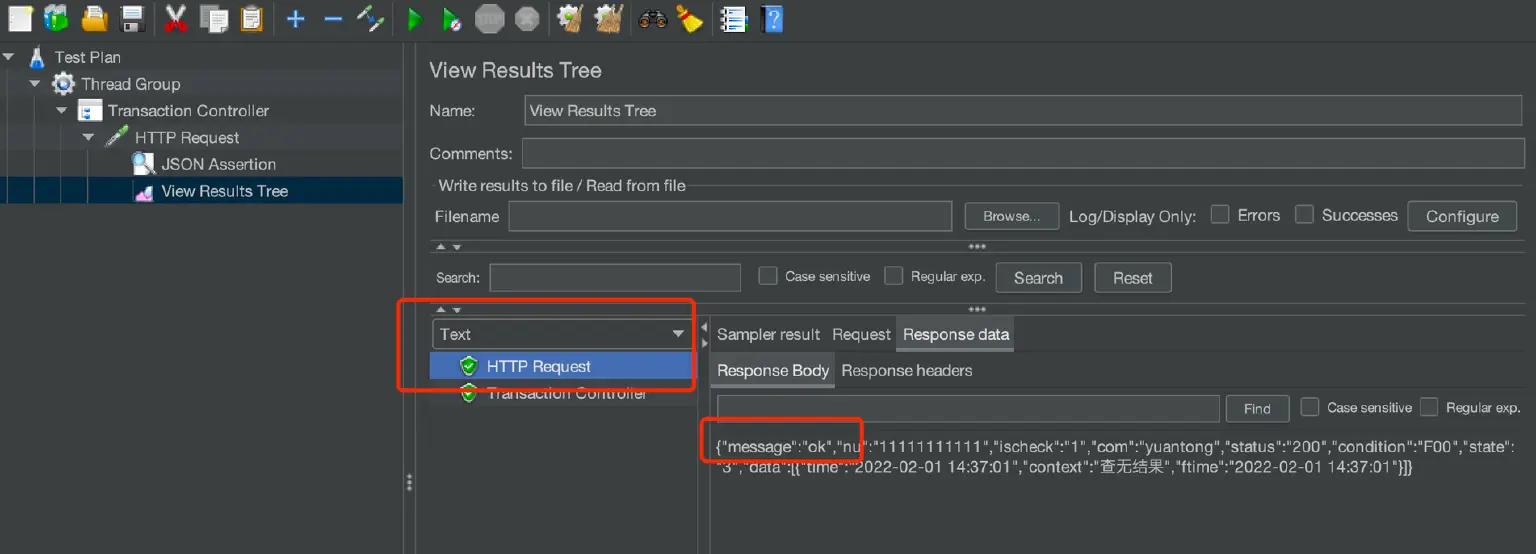Click the New test plan icon
This screenshot has height=554, width=1536.
point(19,18)
